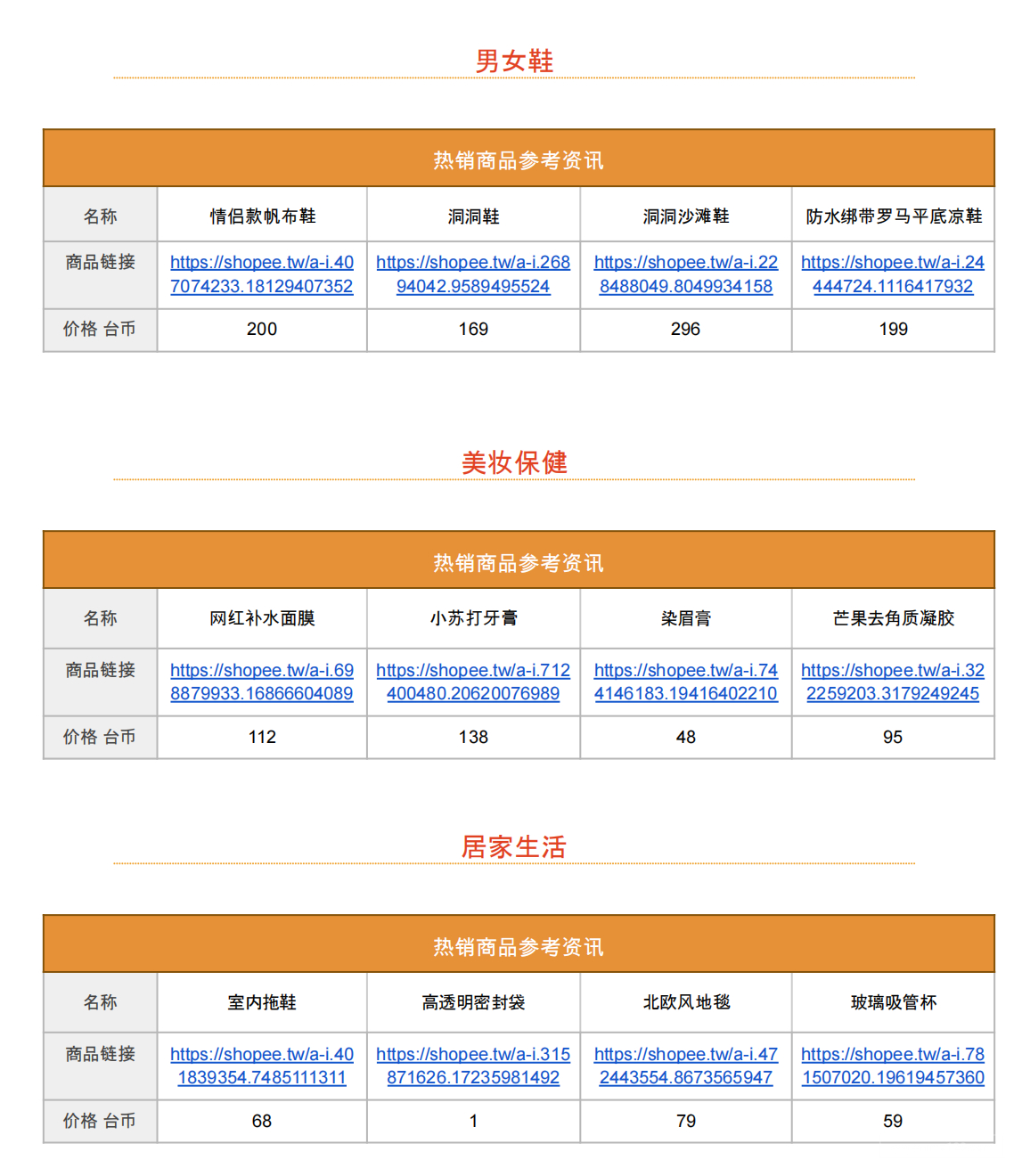Open the 室内拖鞋 product link
The image size is (1022, 1176).
click(x=261, y=1066)
